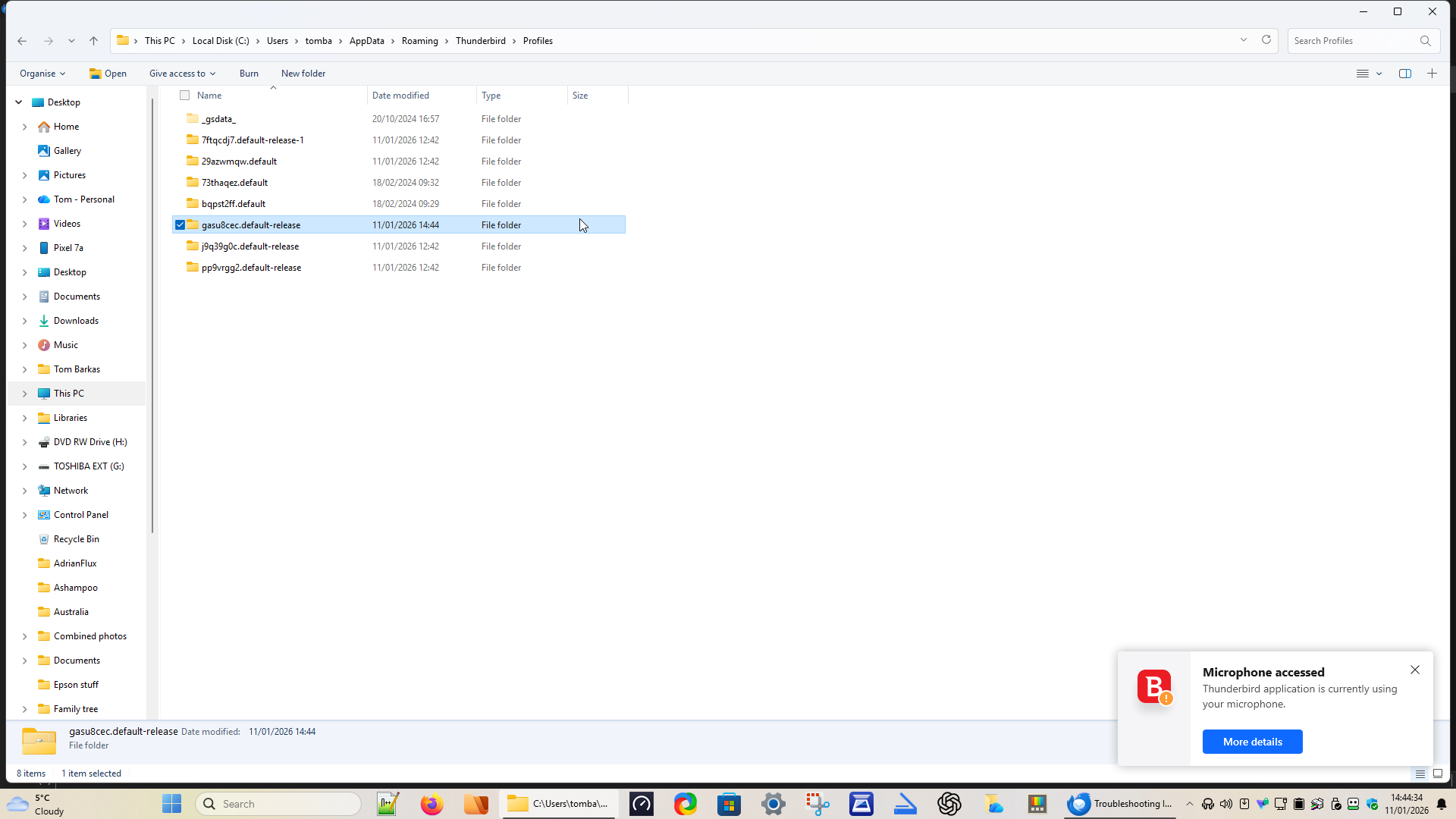Click the Refresh icon in address bar

(x=1266, y=40)
